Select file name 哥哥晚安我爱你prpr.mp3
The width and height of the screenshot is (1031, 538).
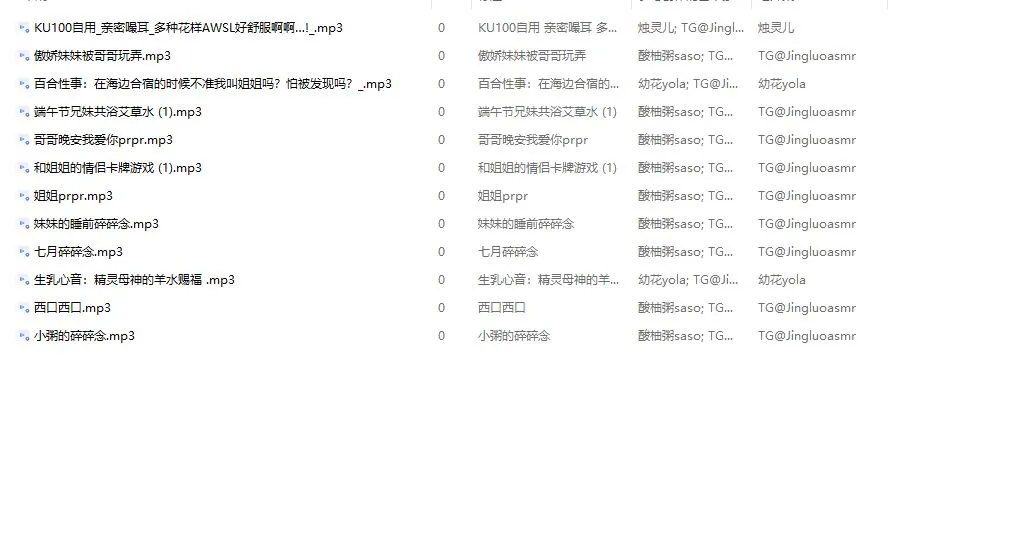coord(103,139)
